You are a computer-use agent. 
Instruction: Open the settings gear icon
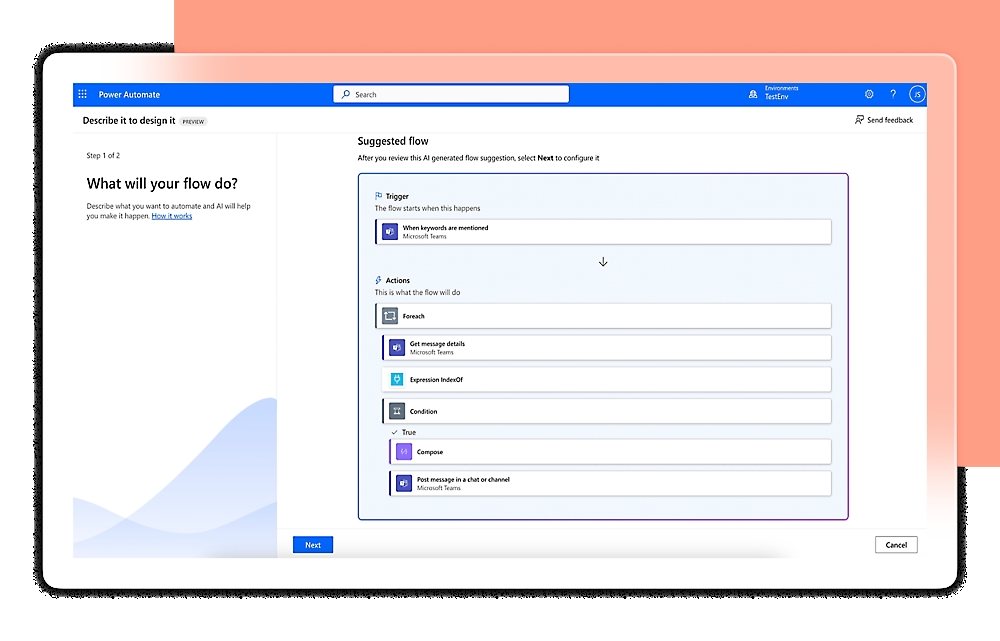(869, 94)
